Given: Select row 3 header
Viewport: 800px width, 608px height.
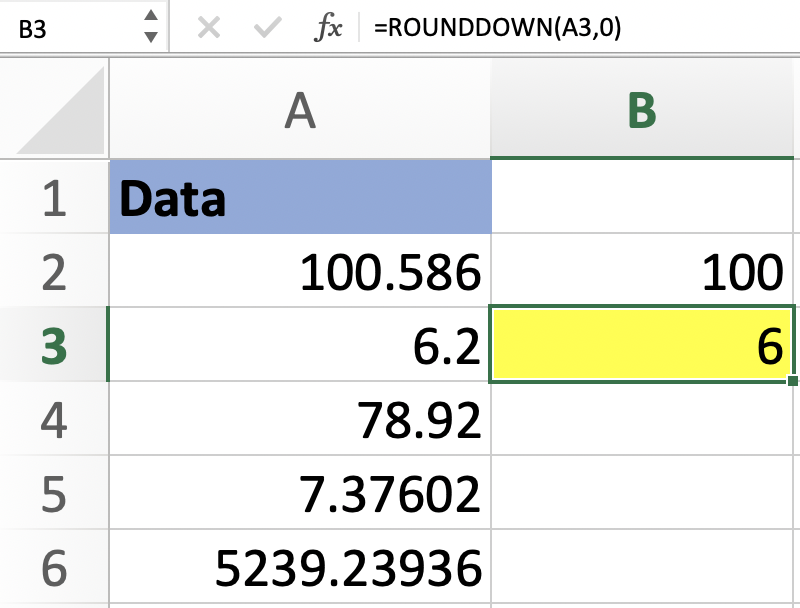Looking at the screenshot, I should pos(54,344).
